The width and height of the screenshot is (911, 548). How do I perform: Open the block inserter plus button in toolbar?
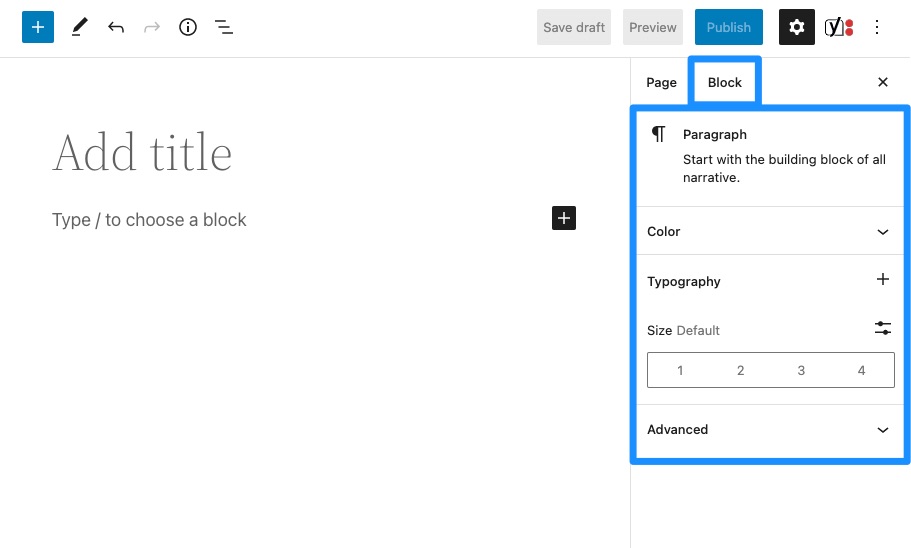pos(37,28)
